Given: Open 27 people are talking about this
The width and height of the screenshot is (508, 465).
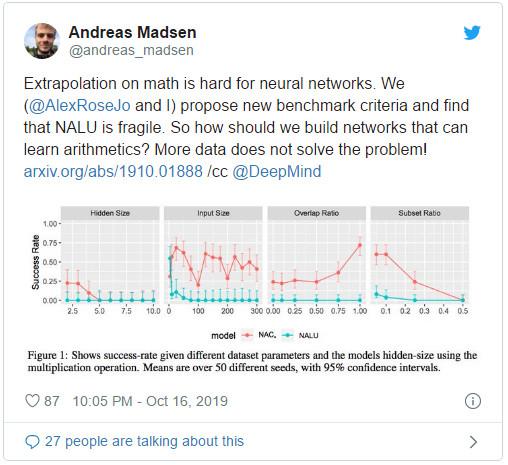Looking at the screenshot, I should click(144, 441).
